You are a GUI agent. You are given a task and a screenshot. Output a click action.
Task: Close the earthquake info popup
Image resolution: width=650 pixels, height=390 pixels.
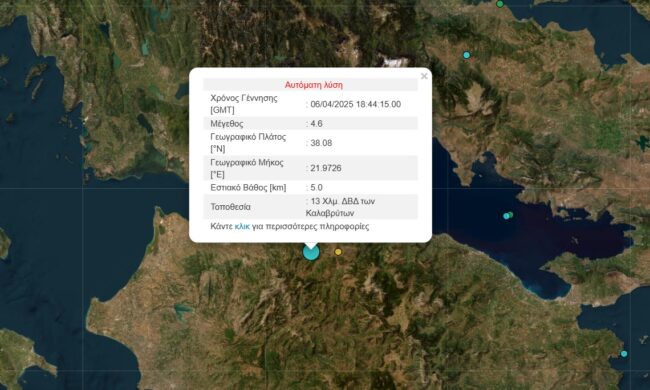[x=424, y=76]
